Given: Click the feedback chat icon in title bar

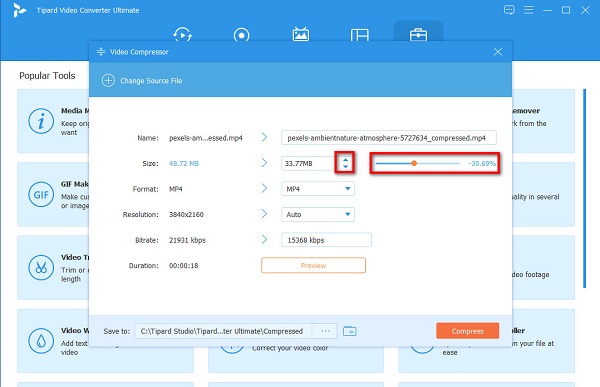Looking at the screenshot, I should [509, 10].
